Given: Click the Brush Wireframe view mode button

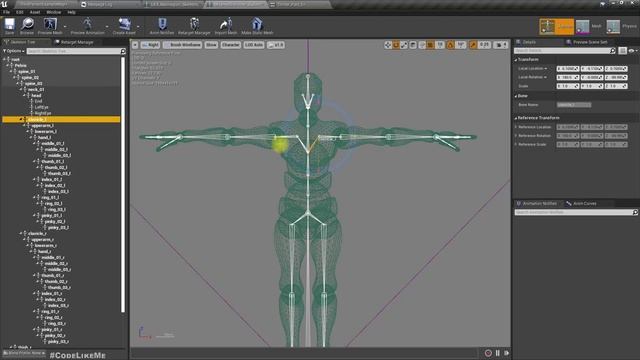Looking at the screenshot, I should 182,45.
